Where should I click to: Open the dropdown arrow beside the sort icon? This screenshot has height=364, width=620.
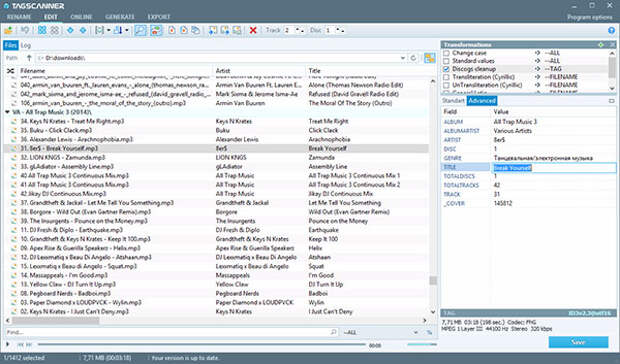click(127, 30)
